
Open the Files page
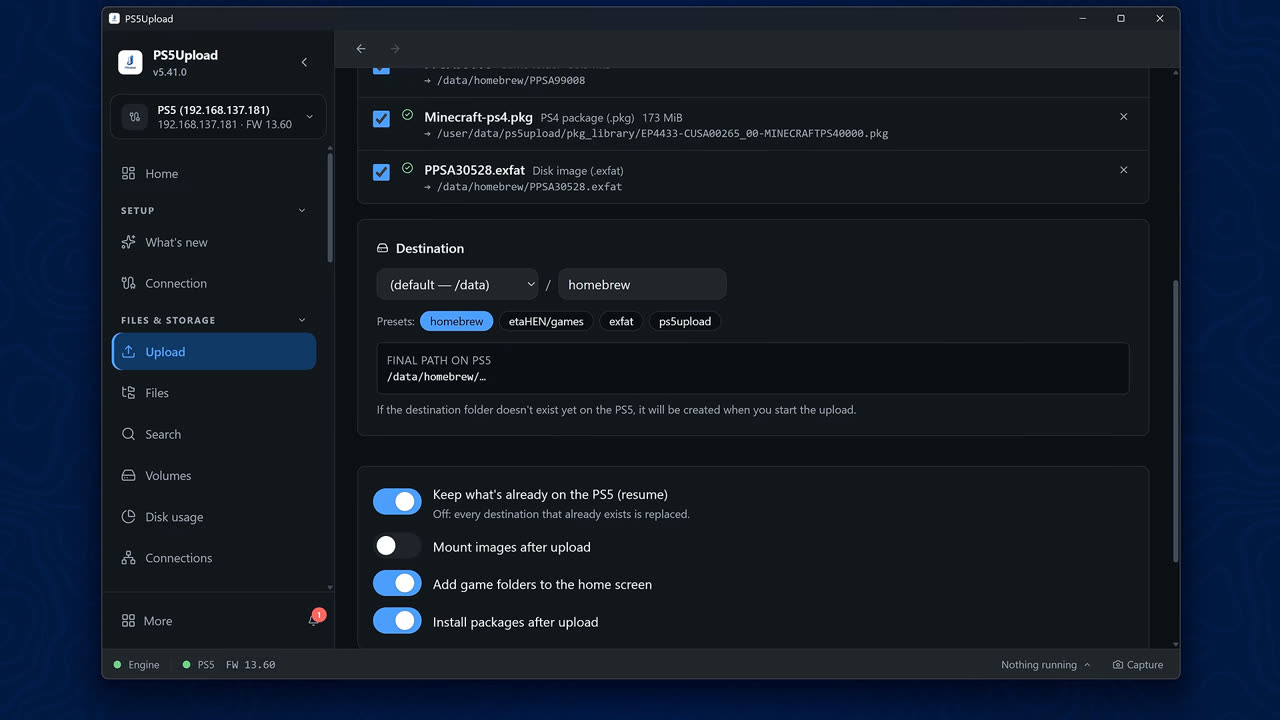point(214,393)
